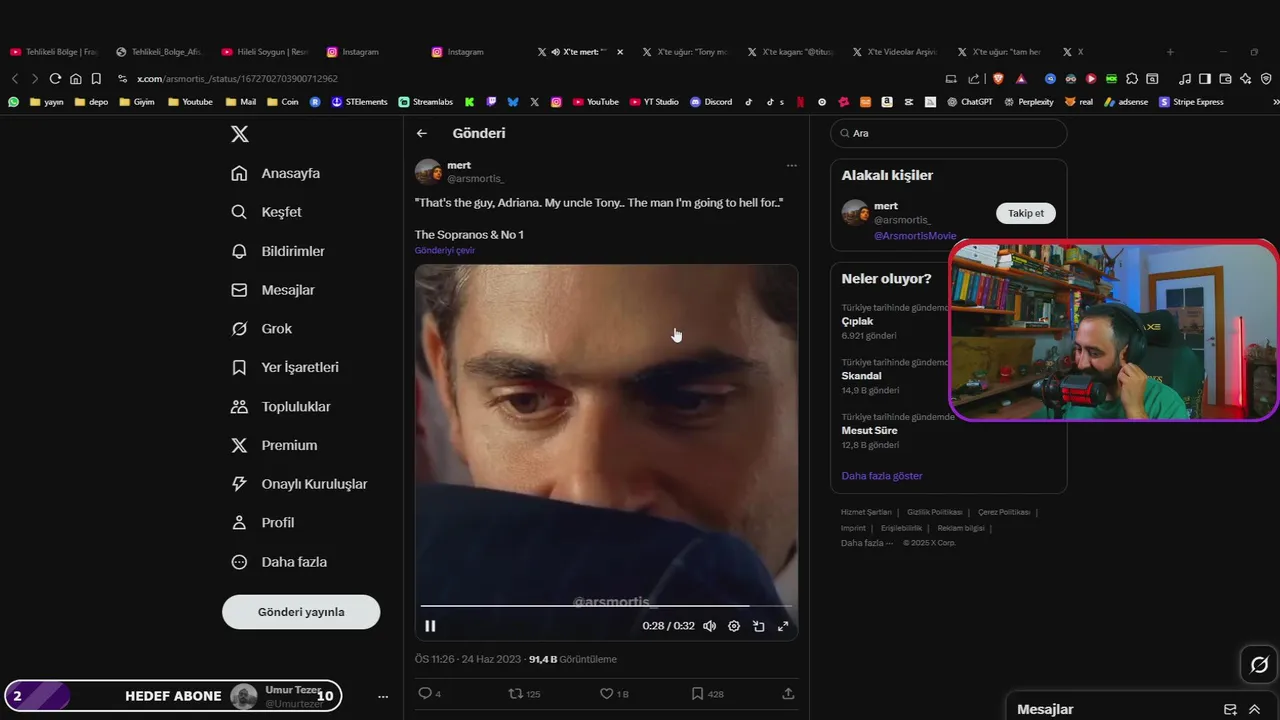The width and height of the screenshot is (1280, 720).
Task: Open Discord bookmark
Action: click(x=711, y=102)
